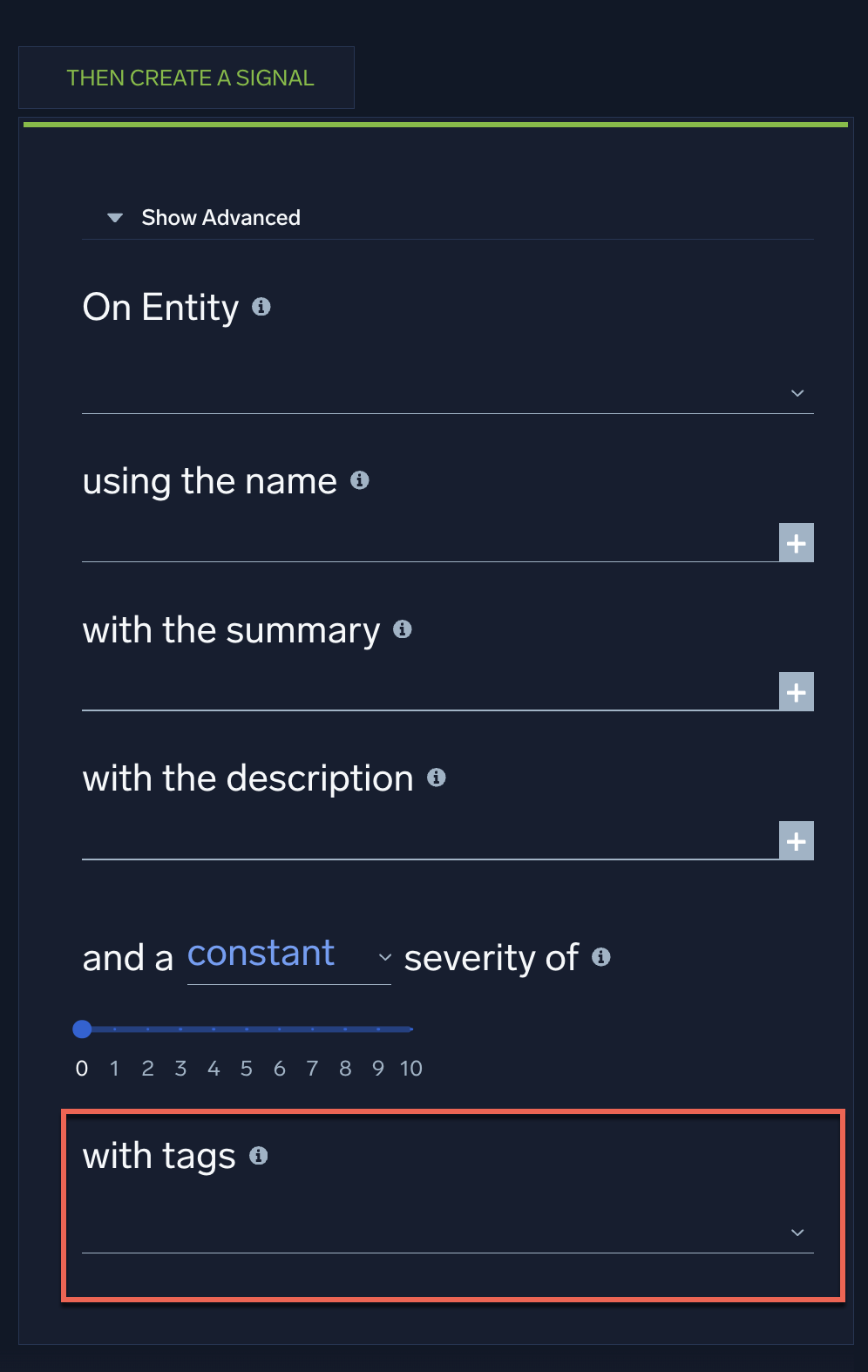This screenshot has width=868, height=1372.
Task: Change the constant severity type
Action: [386, 956]
